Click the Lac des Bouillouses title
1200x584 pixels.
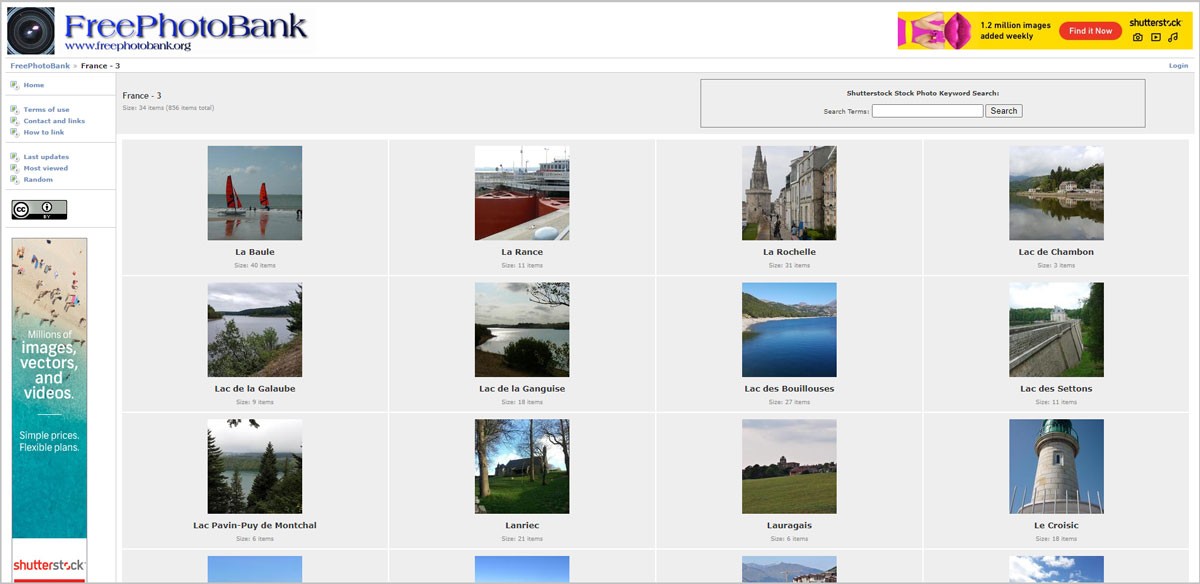(x=789, y=389)
